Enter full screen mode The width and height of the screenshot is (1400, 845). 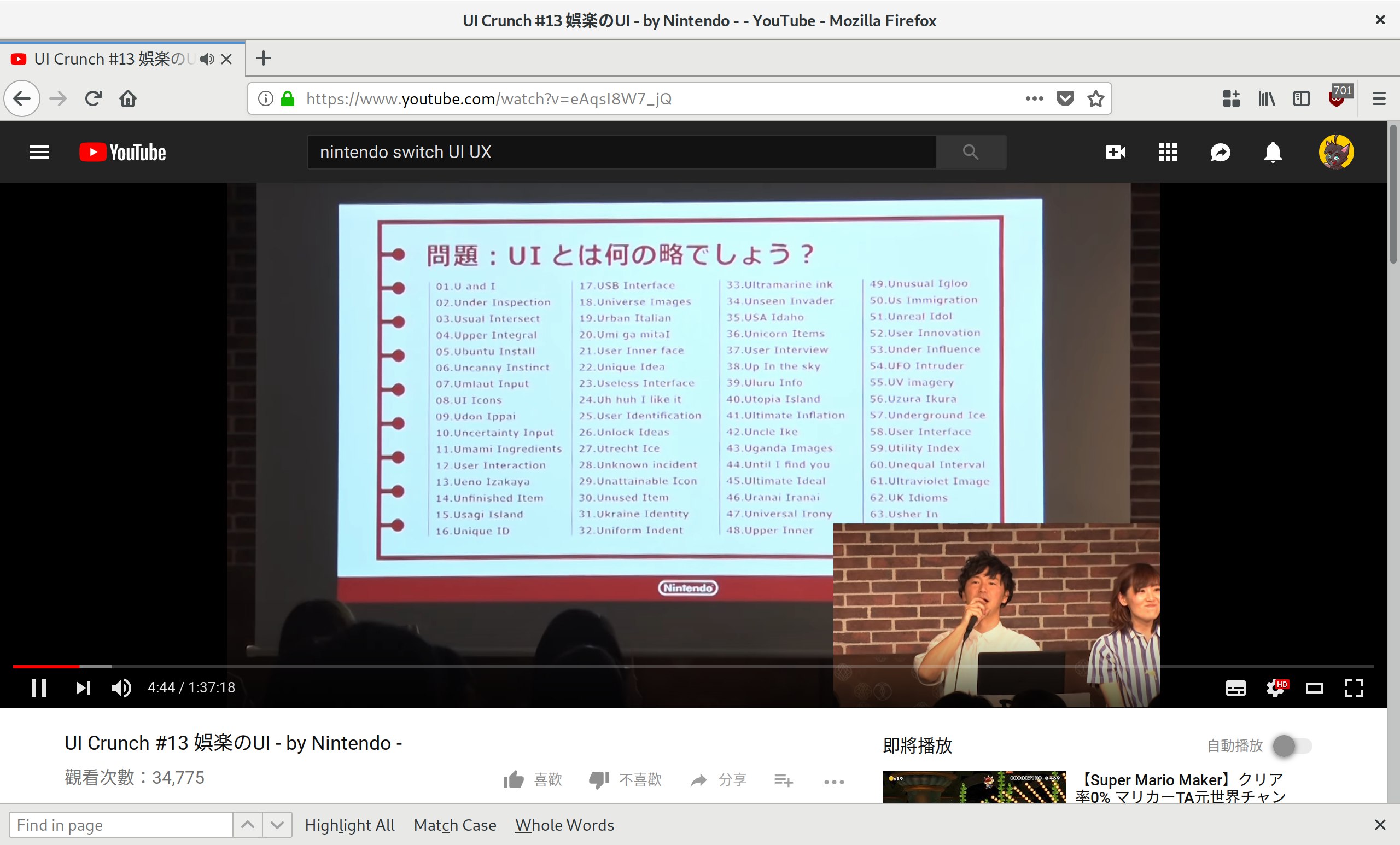point(1354,688)
